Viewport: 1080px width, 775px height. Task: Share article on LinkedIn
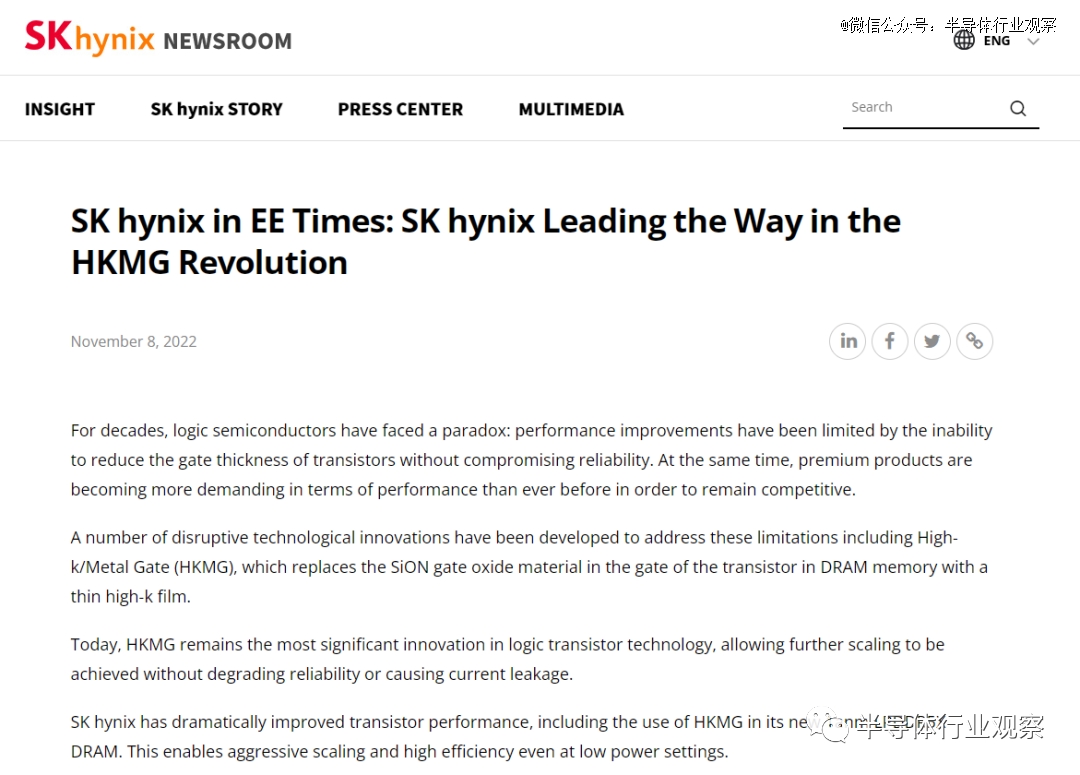pyautogui.click(x=848, y=341)
